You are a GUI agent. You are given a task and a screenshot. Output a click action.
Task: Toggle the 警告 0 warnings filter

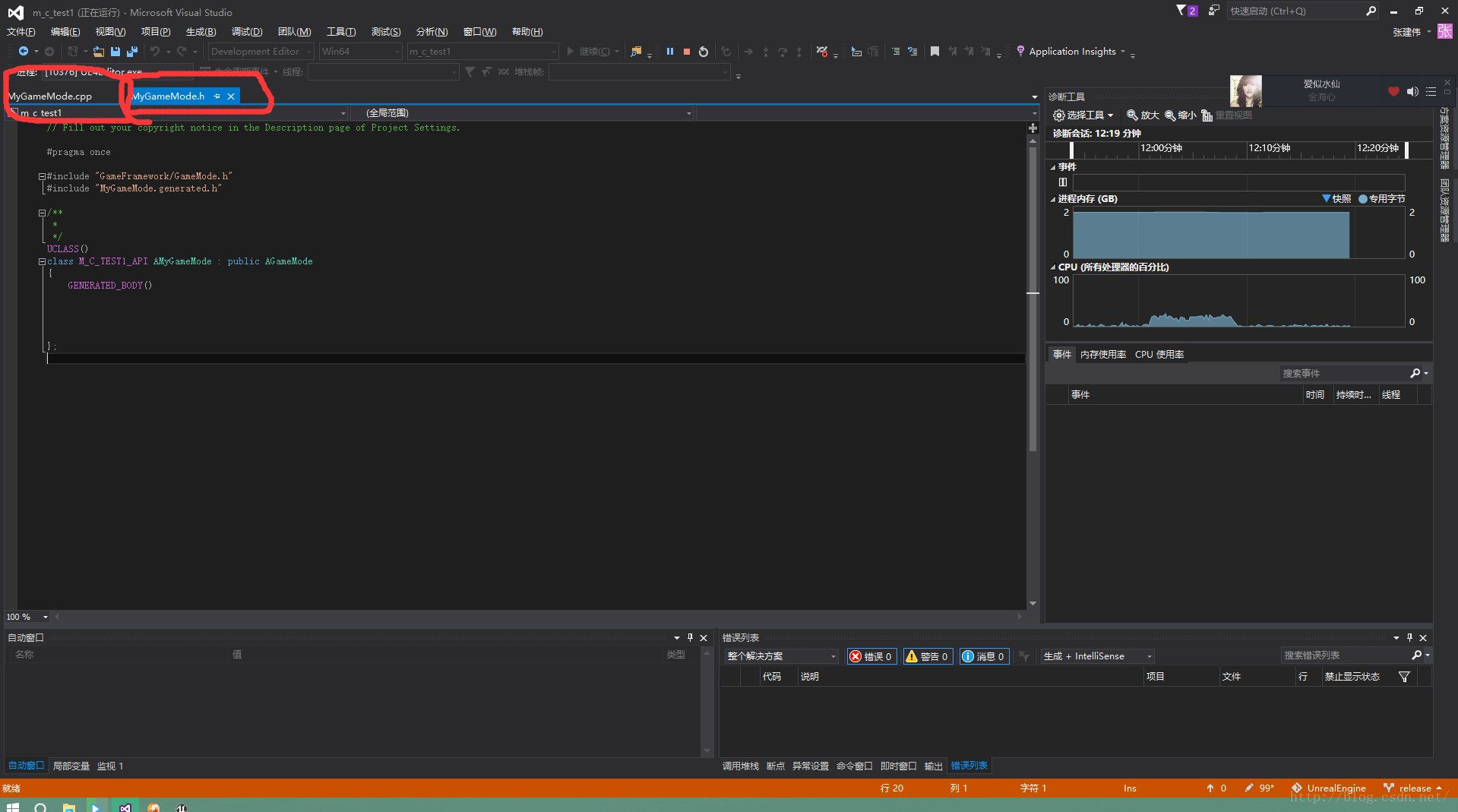928,656
